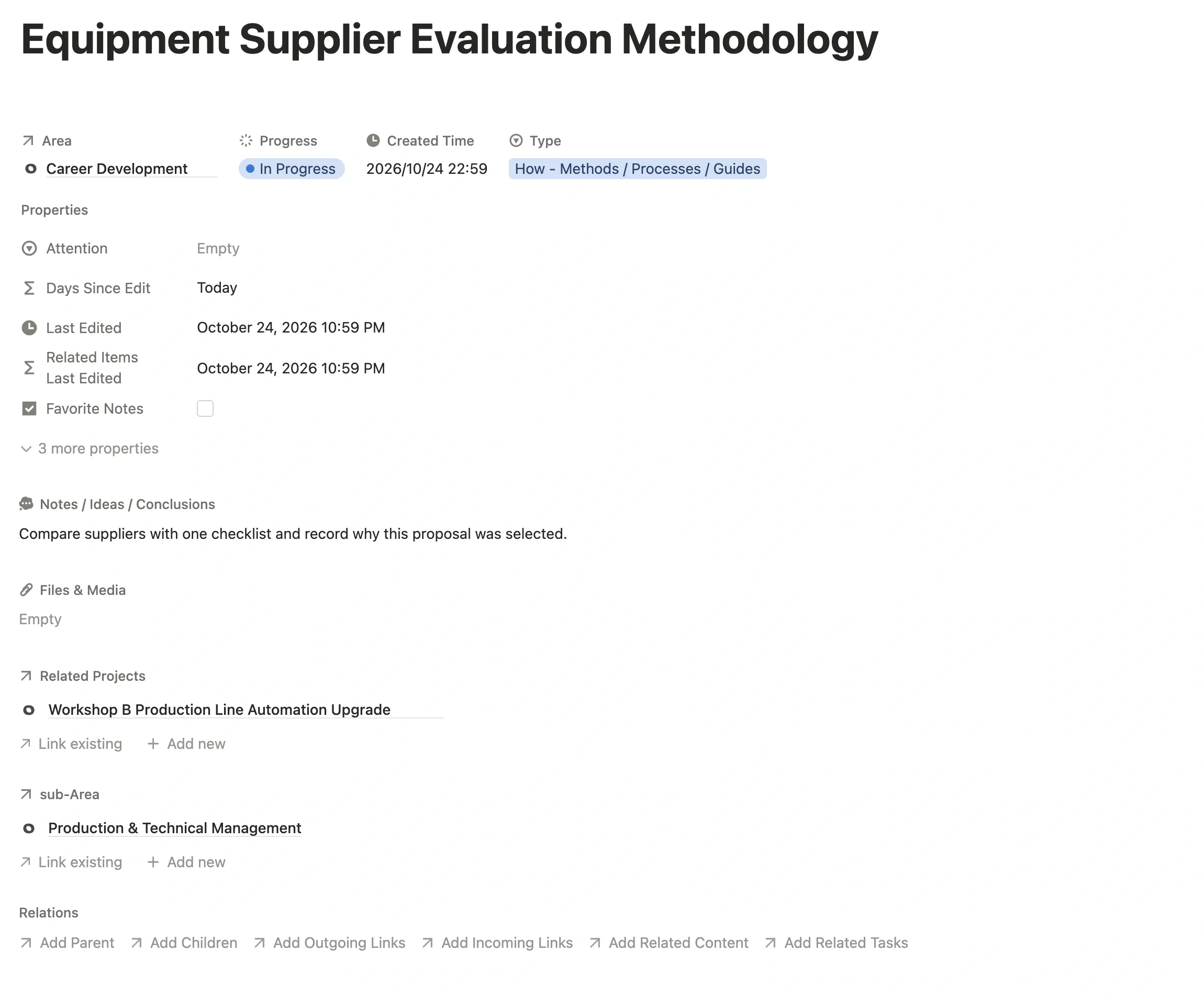Tick the Favorite Notes checkbox
Viewport: 1204px width, 995px height.
205,408
